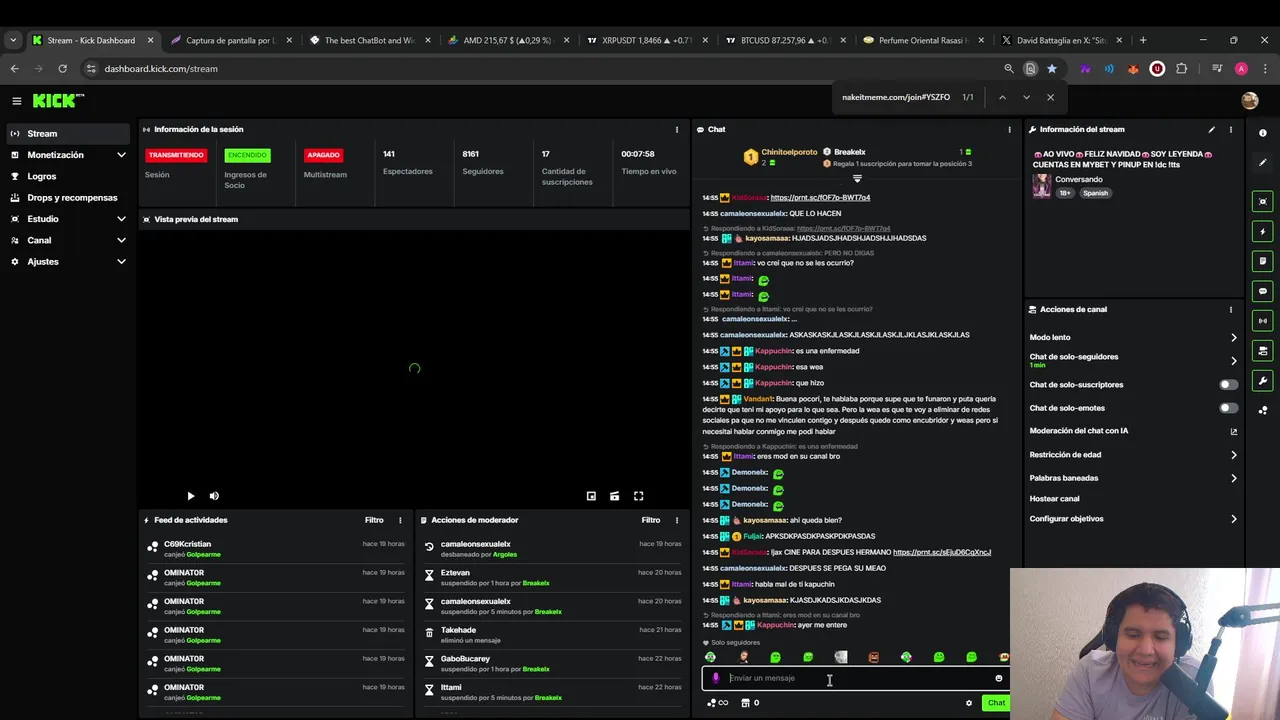Open external link icon for Moderación del chat con IA
The image size is (1280, 720).
(1233, 431)
